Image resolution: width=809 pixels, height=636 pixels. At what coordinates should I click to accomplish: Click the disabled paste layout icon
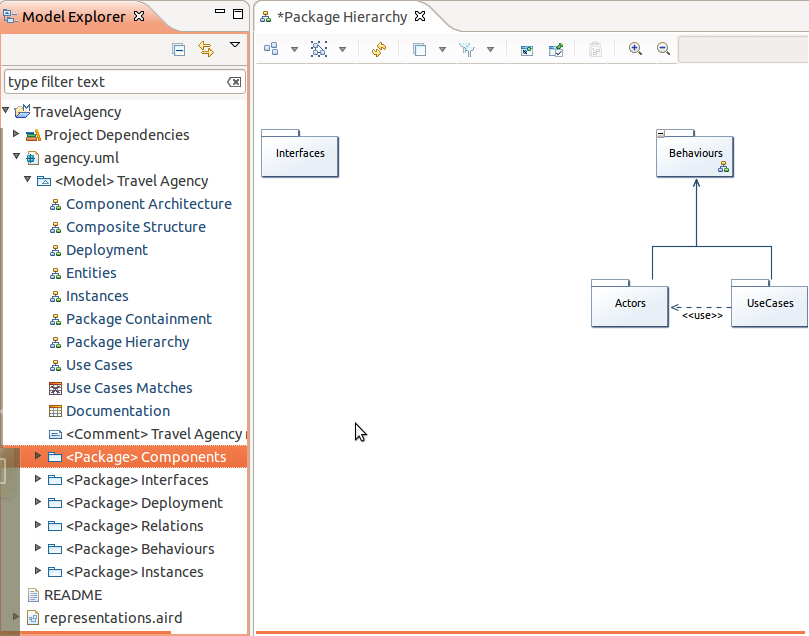pyautogui.click(x=595, y=50)
